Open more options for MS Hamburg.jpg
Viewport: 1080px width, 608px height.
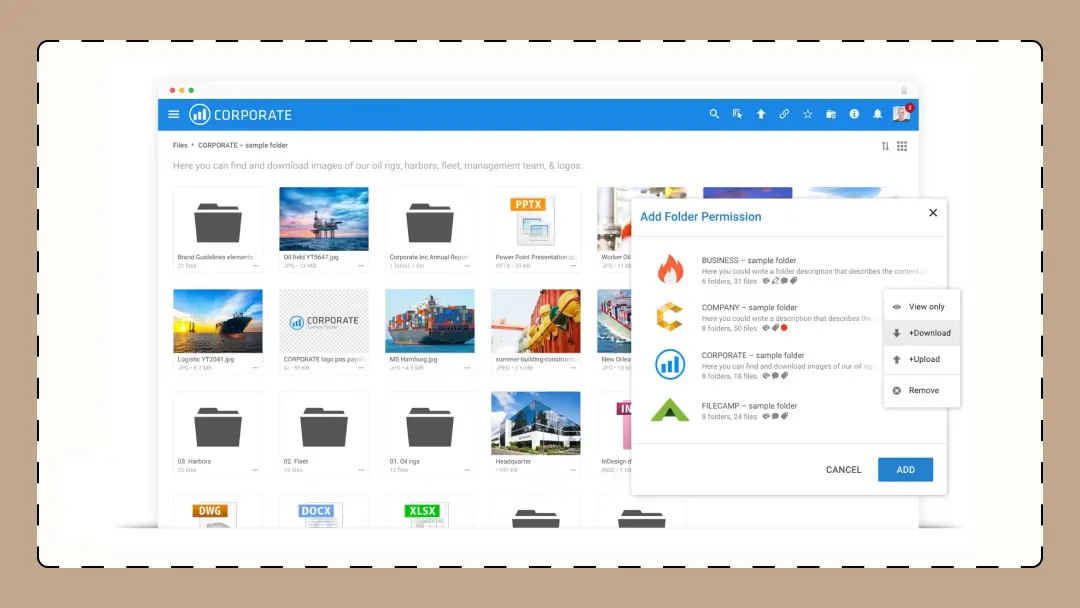467,368
